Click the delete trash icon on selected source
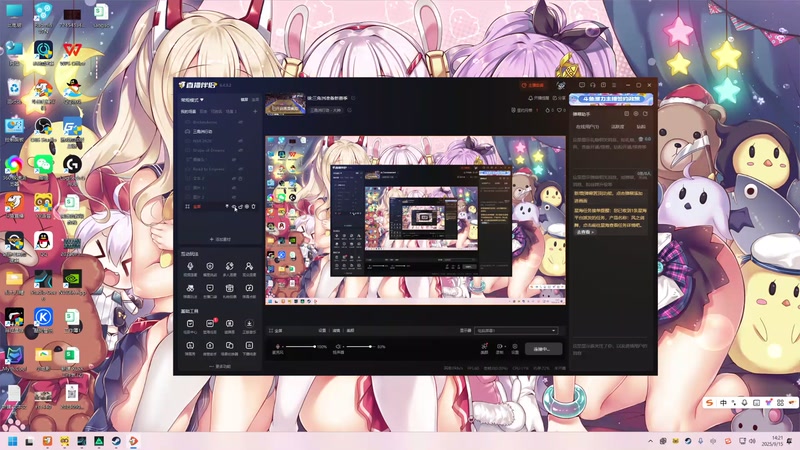This screenshot has height=450, width=800. pyautogui.click(x=254, y=207)
